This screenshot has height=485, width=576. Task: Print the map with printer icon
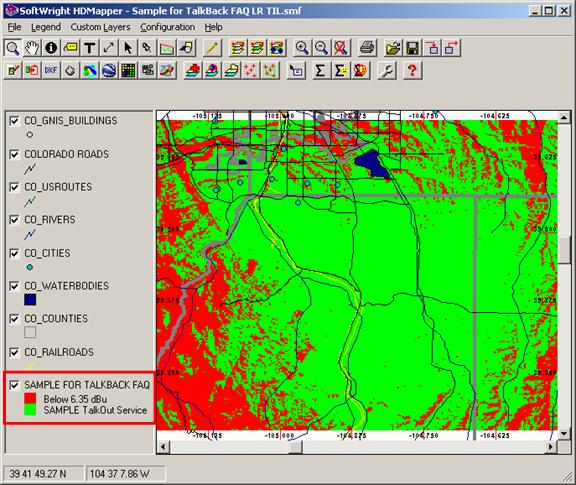367,48
